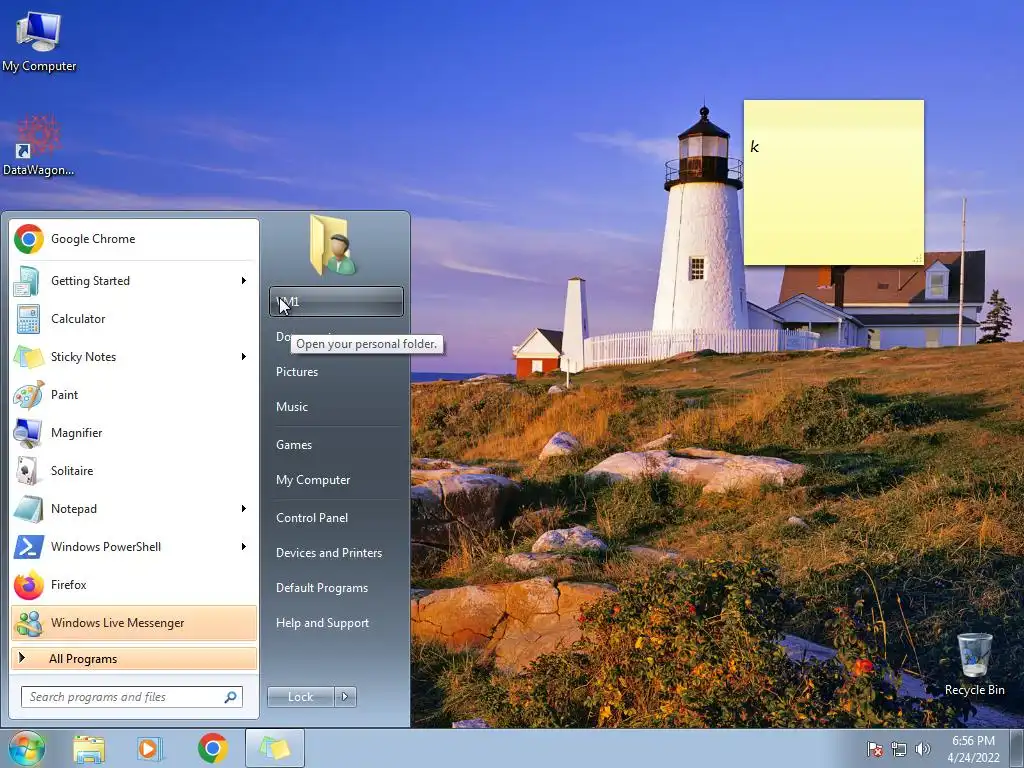The height and width of the screenshot is (768, 1024).
Task: Open the shutdown options arrow next to Lock
Action: 345,697
